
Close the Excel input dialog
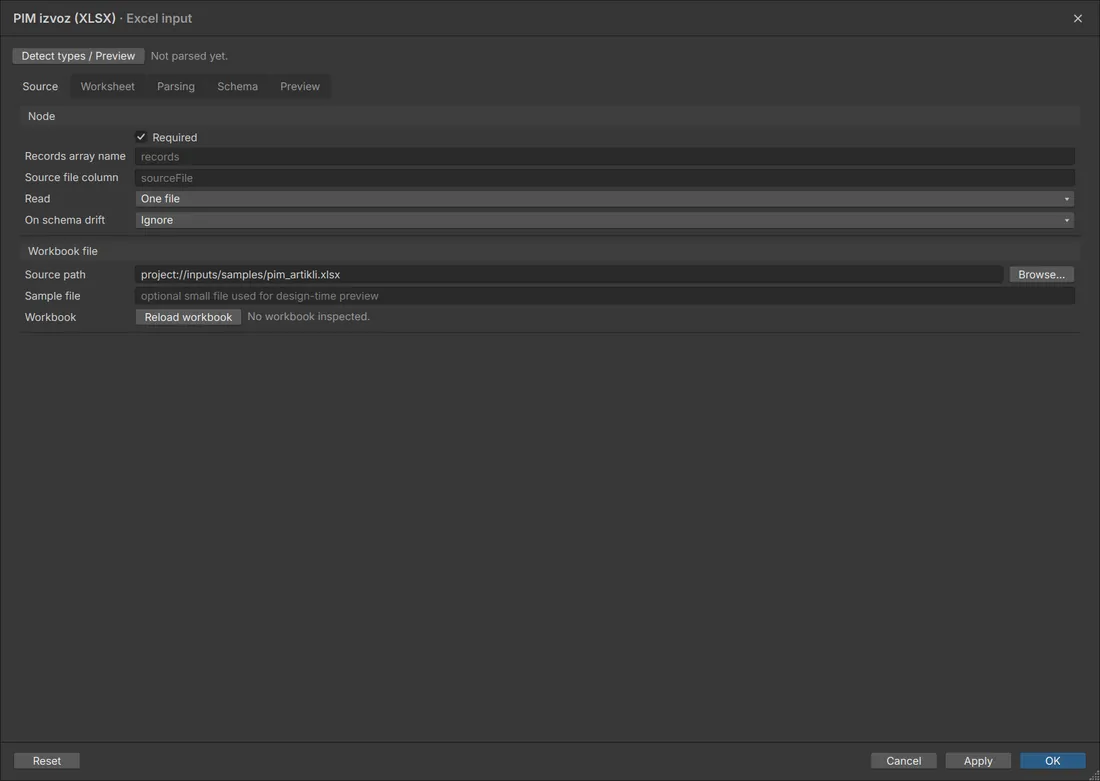click(x=1078, y=18)
